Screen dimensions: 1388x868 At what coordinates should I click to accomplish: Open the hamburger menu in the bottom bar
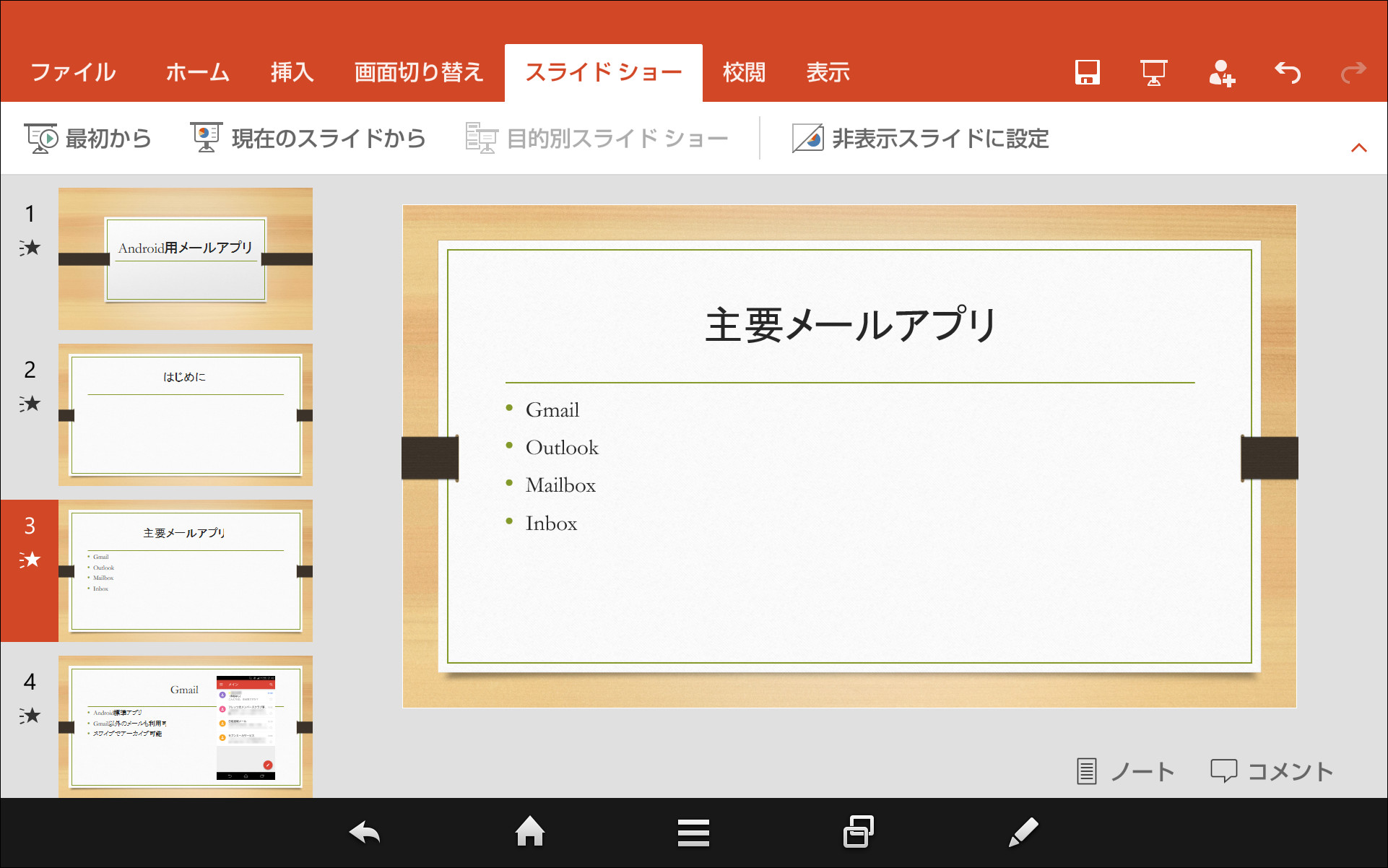coord(693,831)
